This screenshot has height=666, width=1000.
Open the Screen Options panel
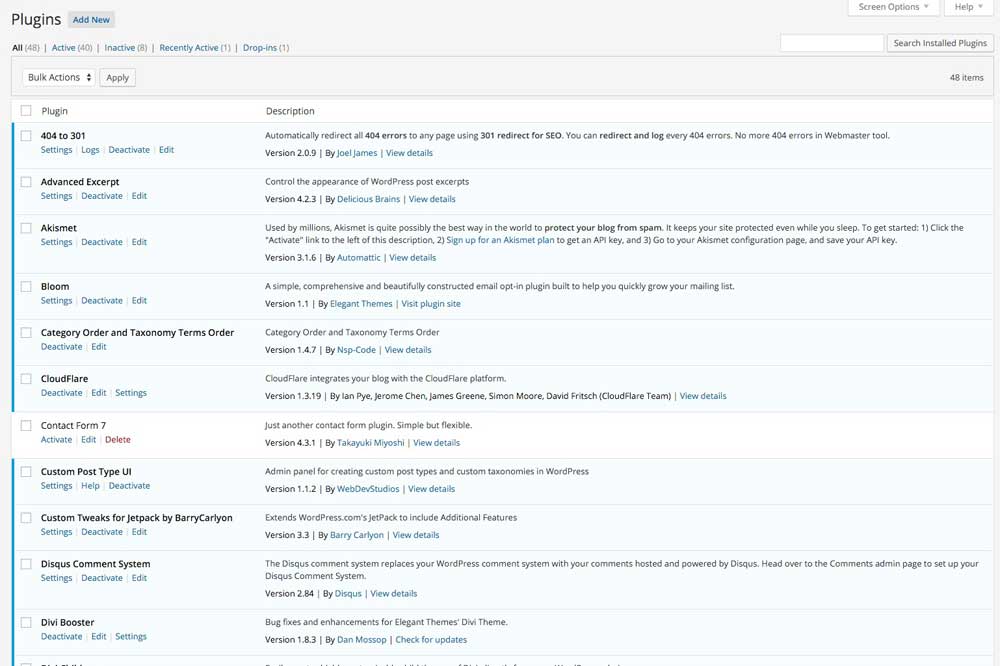pos(893,7)
